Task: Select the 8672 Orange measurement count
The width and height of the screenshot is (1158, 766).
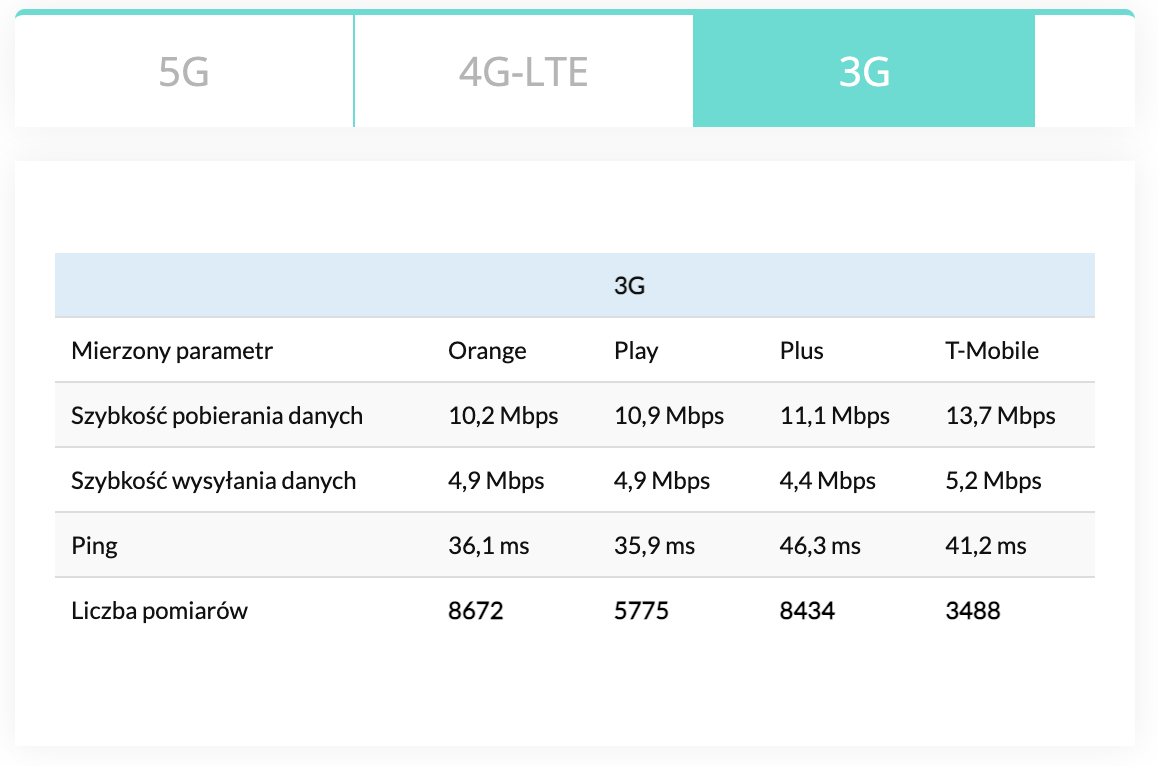Action: click(x=475, y=611)
